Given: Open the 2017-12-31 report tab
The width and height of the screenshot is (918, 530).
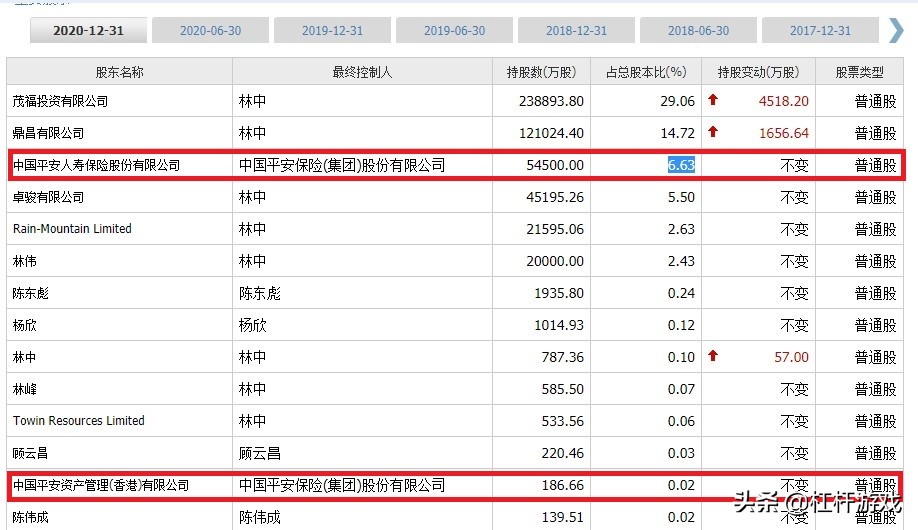Looking at the screenshot, I should click(x=820, y=30).
